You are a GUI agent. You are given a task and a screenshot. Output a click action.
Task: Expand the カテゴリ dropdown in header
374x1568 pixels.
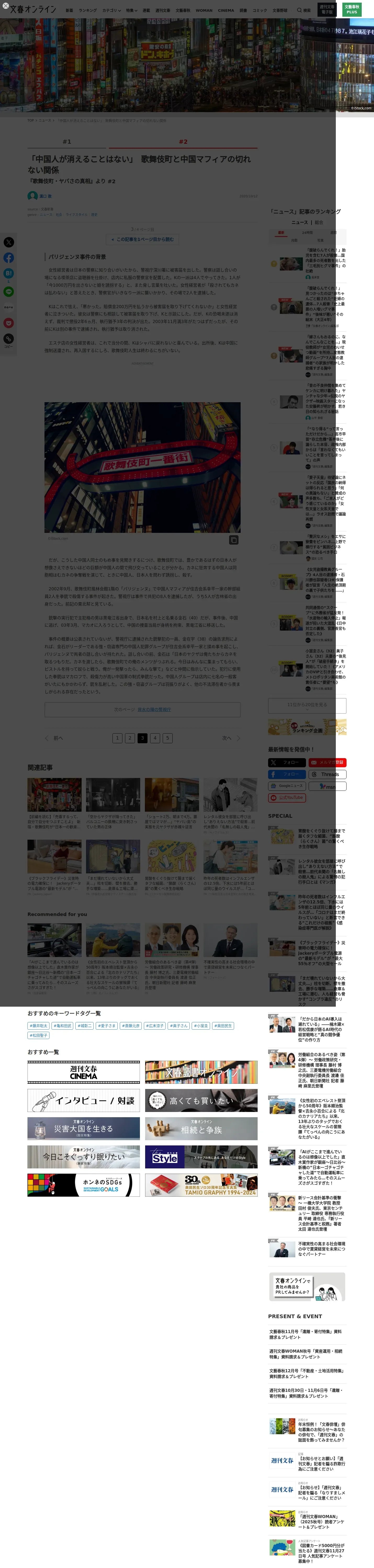pyautogui.click(x=111, y=10)
